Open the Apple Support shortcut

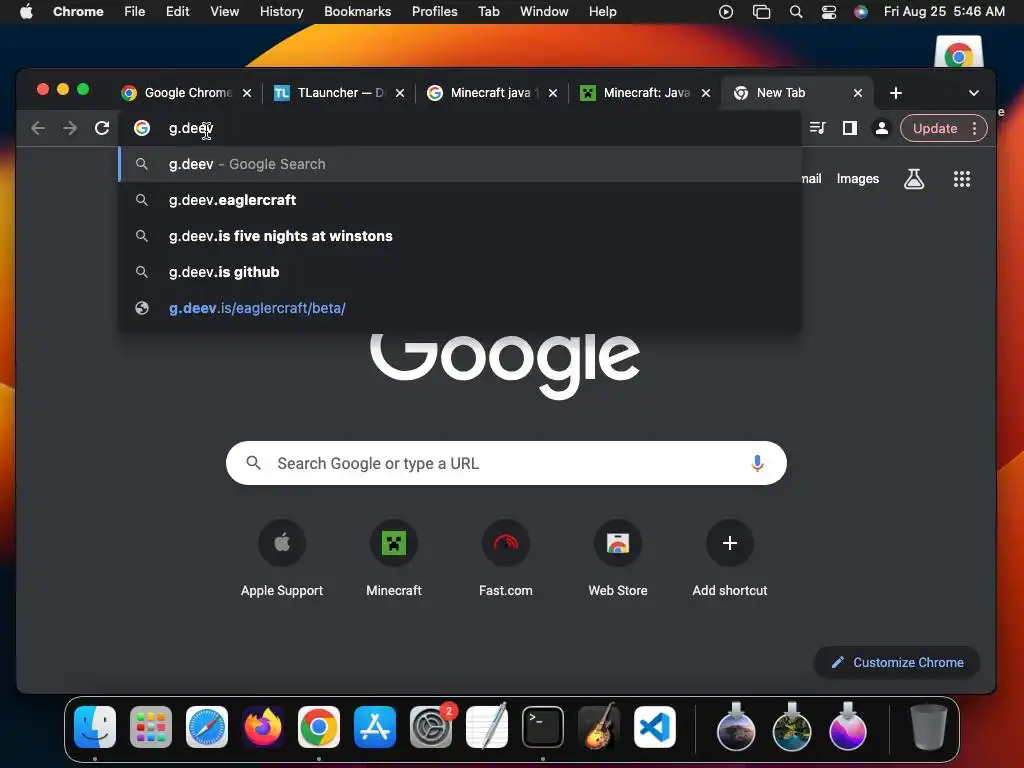[282, 558]
